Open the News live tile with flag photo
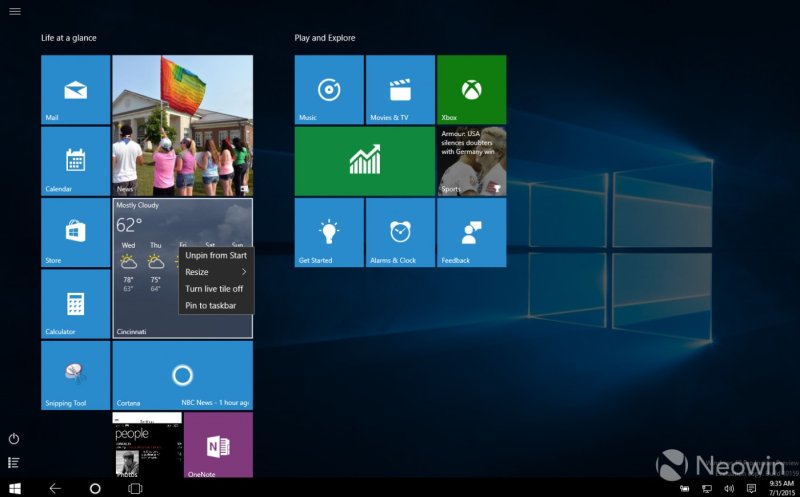Image resolution: width=800 pixels, height=497 pixels. click(x=183, y=126)
